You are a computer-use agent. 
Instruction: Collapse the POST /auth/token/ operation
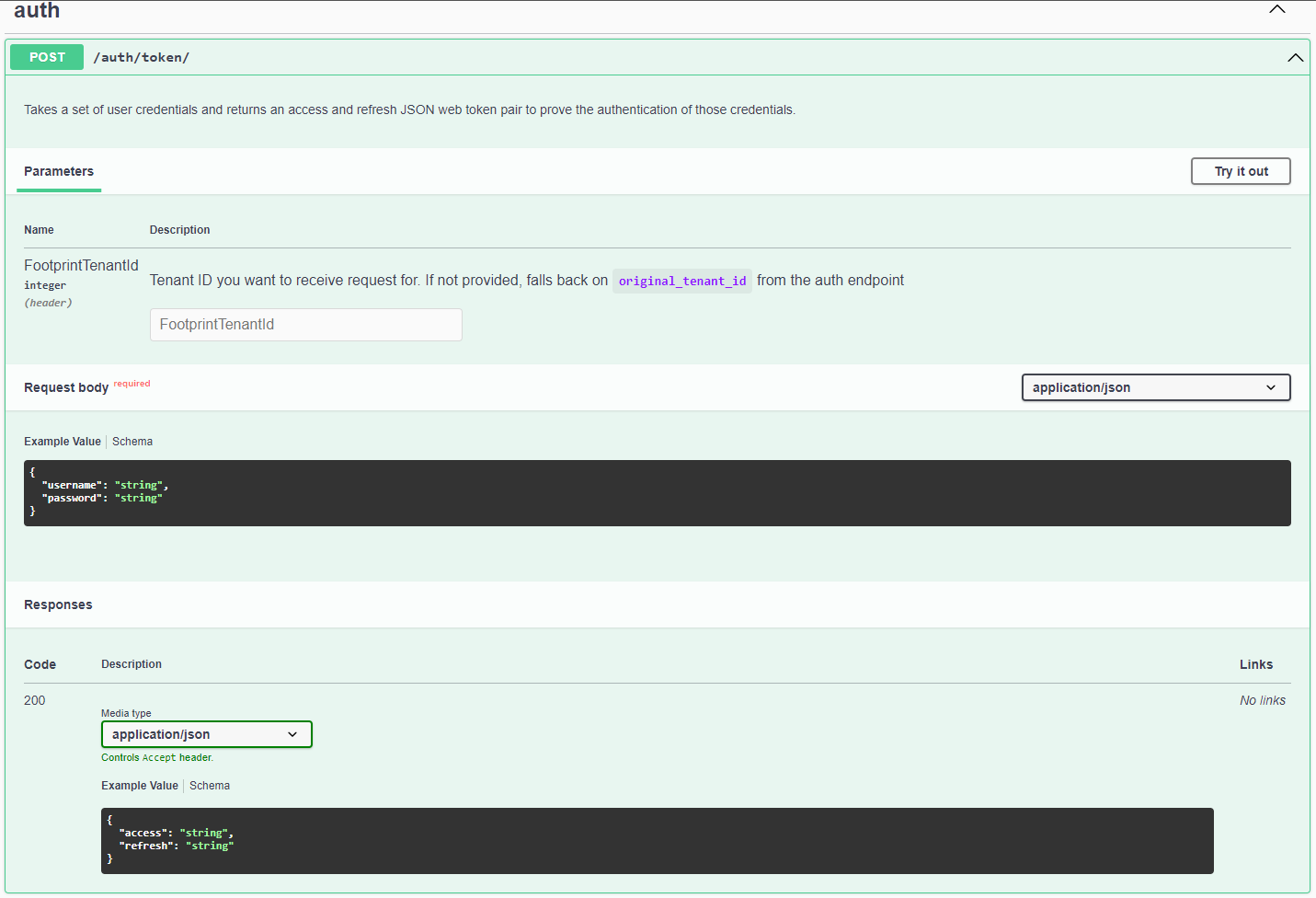point(1295,57)
